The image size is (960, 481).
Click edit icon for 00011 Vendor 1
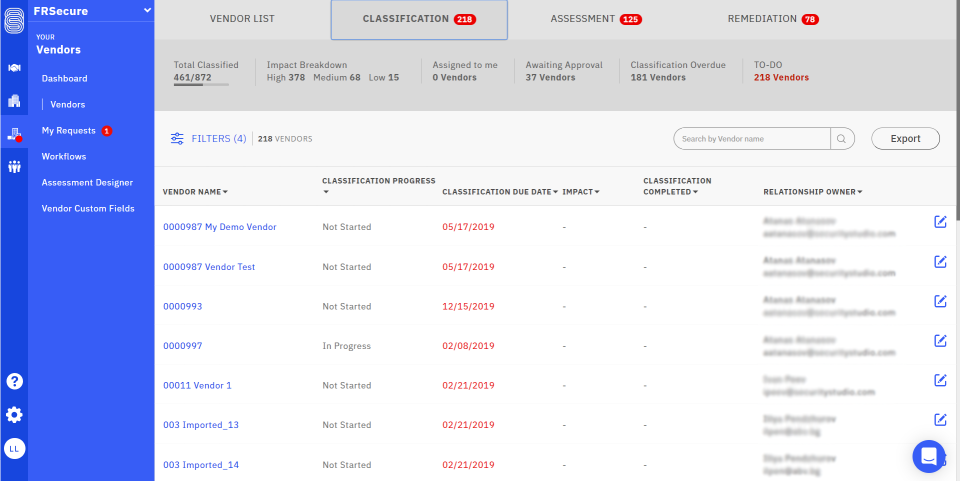click(940, 380)
